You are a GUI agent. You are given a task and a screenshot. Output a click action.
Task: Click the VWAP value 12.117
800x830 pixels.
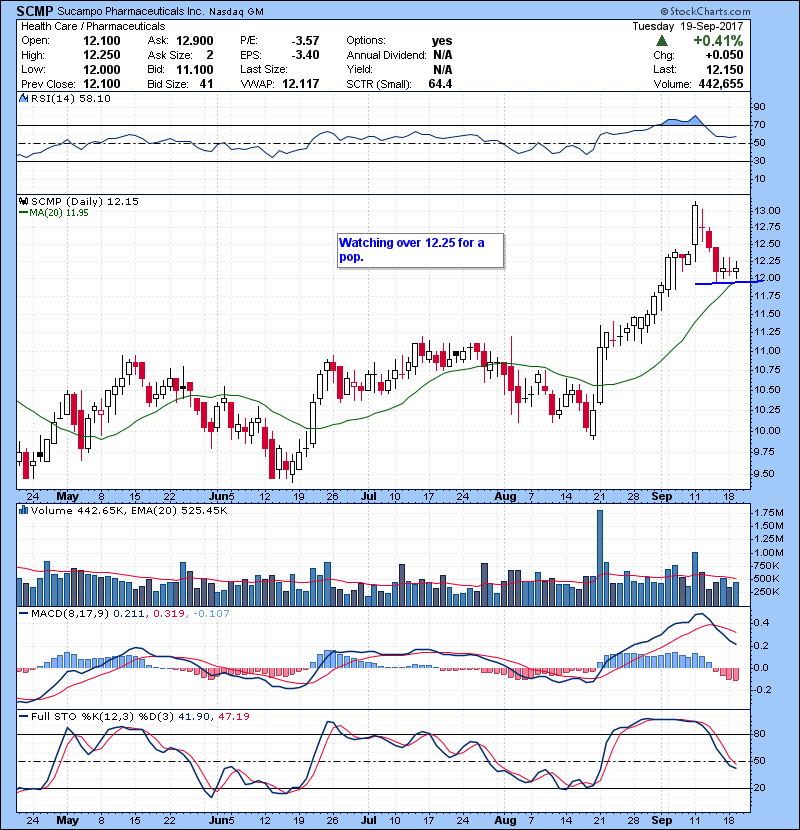(x=301, y=84)
